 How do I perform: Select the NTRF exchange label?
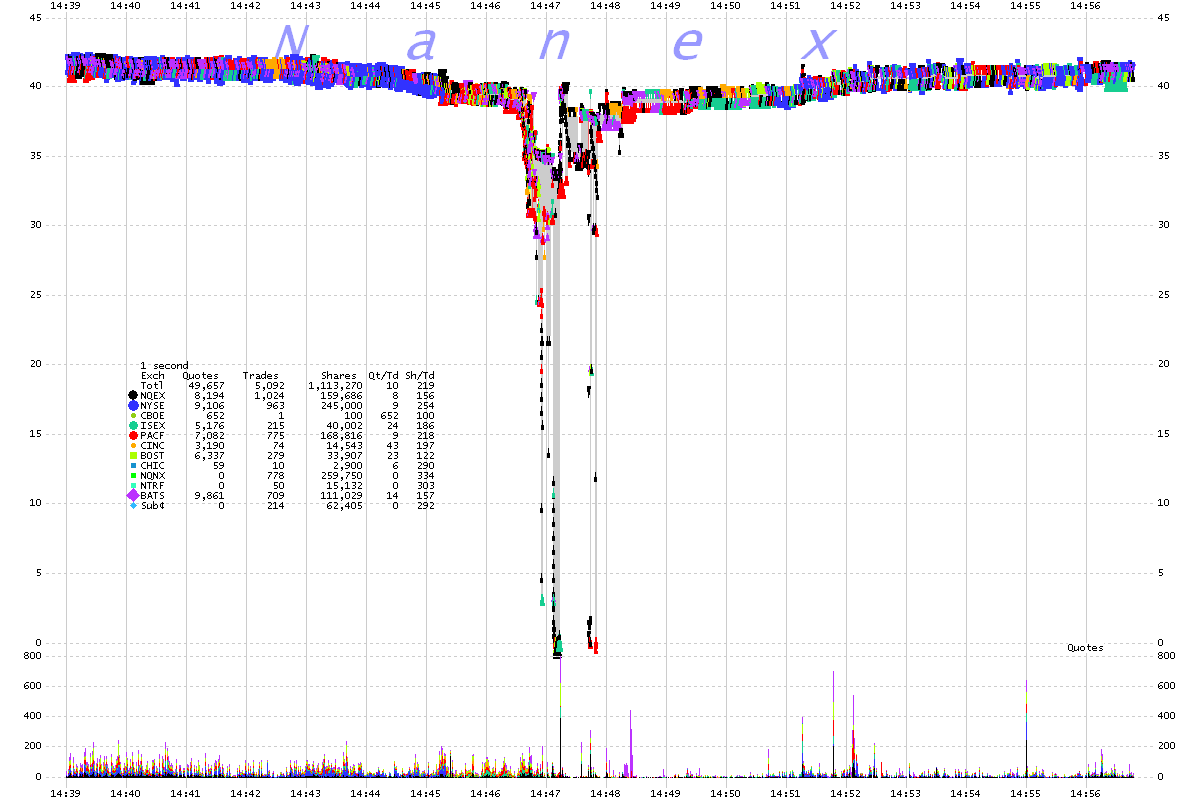click(x=152, y=486)
